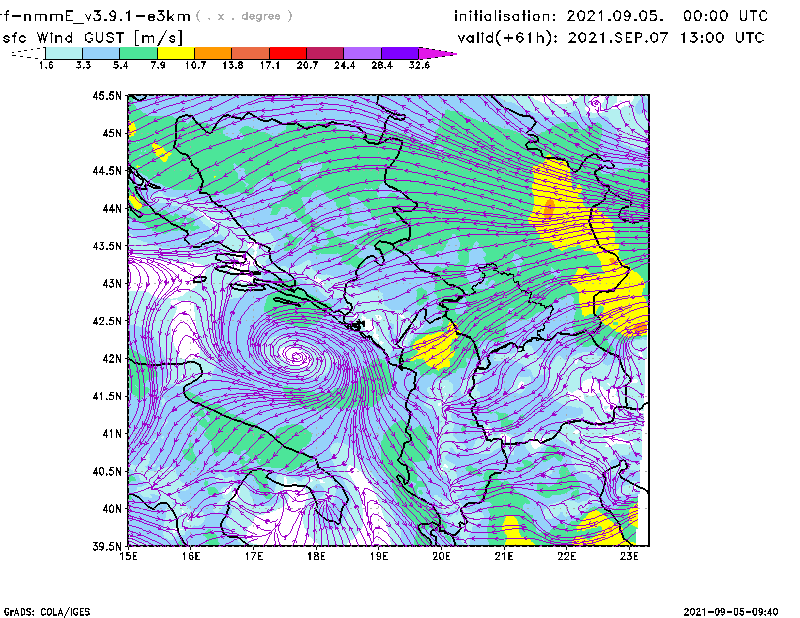Viewport: 800px width, 618px height.
Task: Click the "40.5N" latitude label
Action: coord(107,471)
